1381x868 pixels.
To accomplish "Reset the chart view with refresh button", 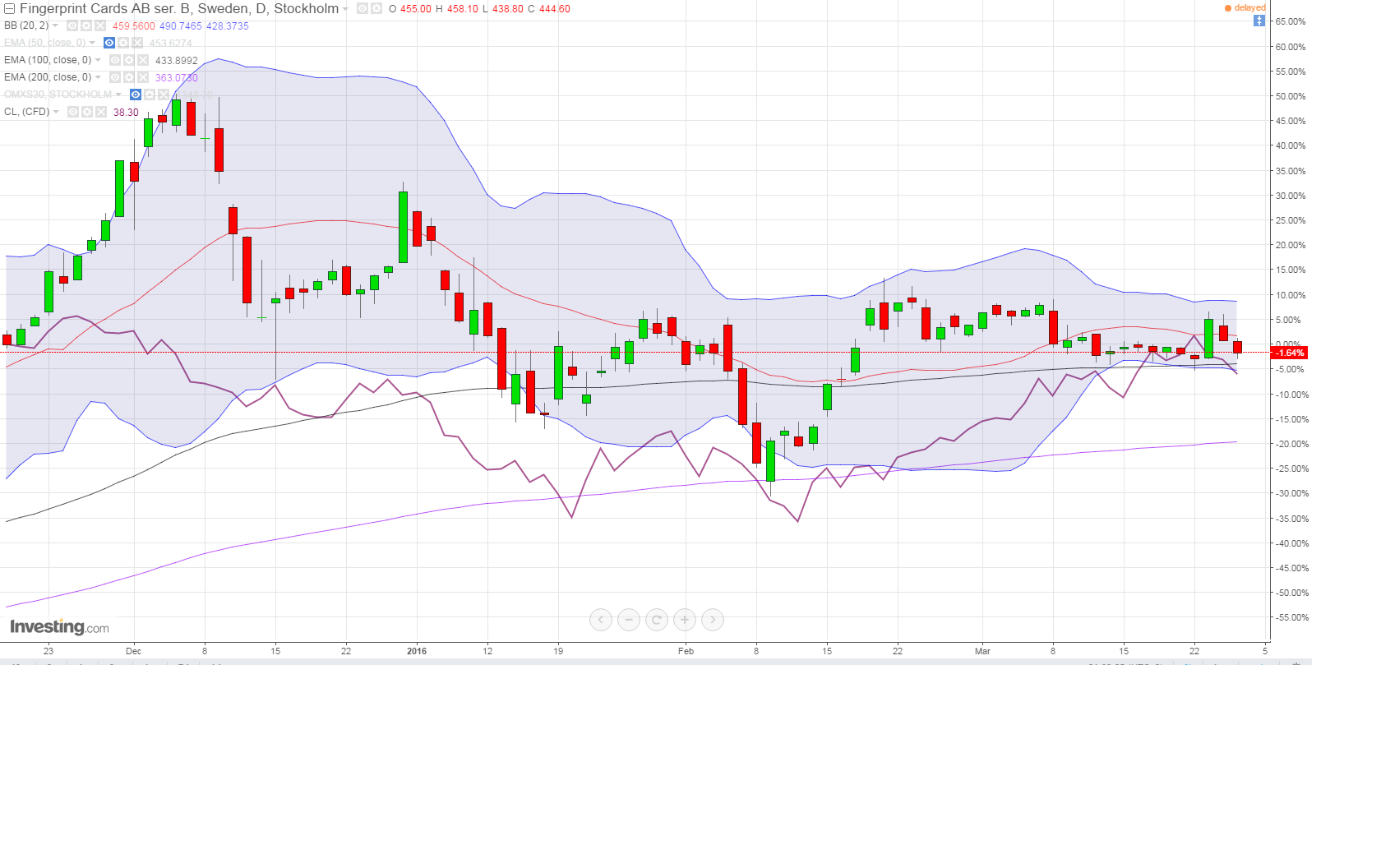I will [x=657, y=620].
